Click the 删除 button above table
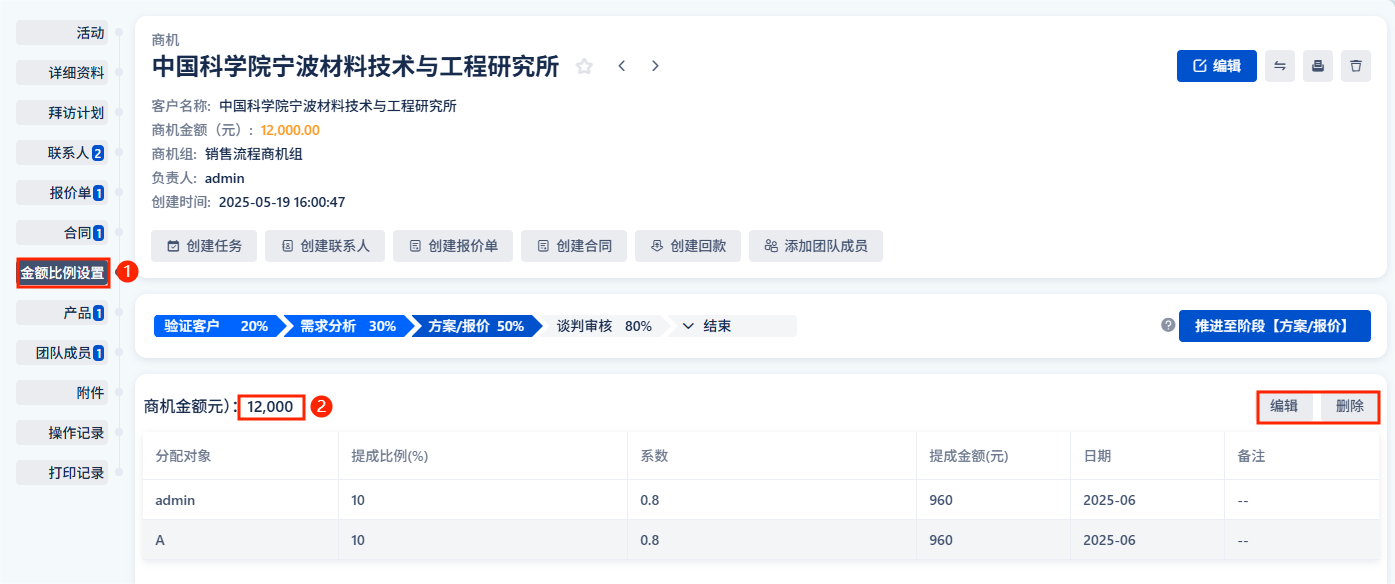The height and width of the screenshot is (584, 1395). pyautogui.click(x=1349, y=406)
